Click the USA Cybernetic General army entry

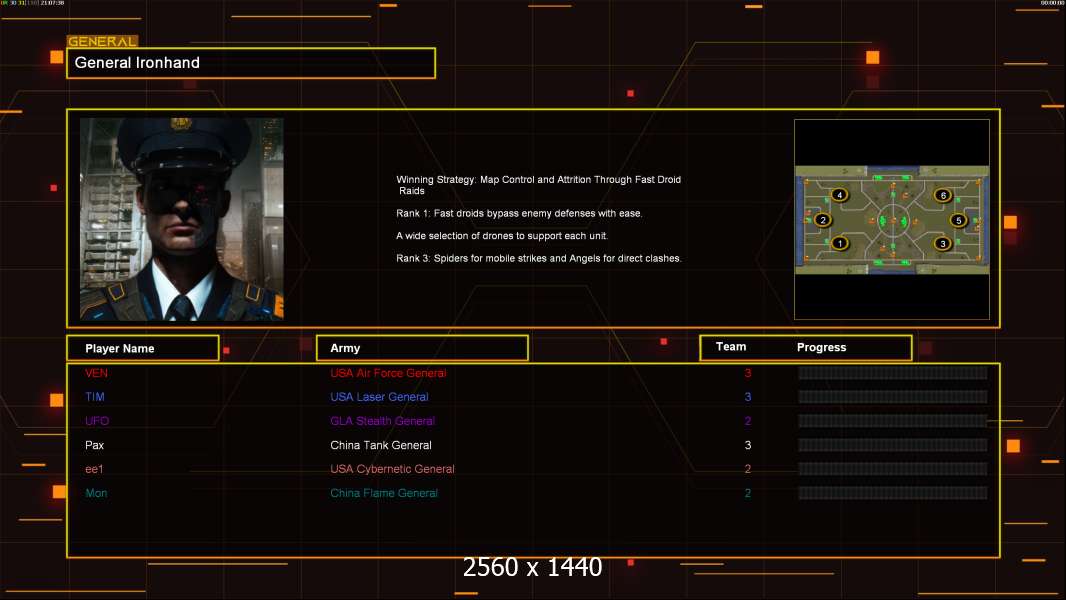click(392, 469)
